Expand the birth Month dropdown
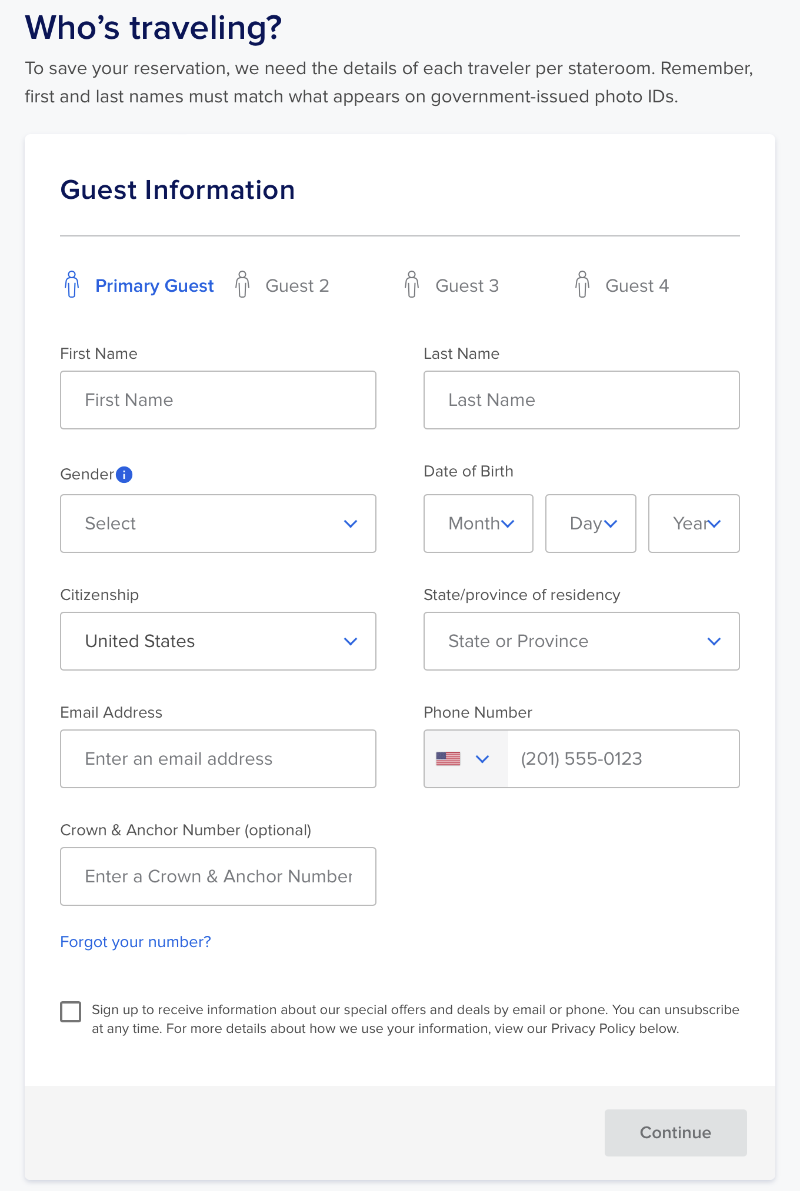 tap(478, 523)
